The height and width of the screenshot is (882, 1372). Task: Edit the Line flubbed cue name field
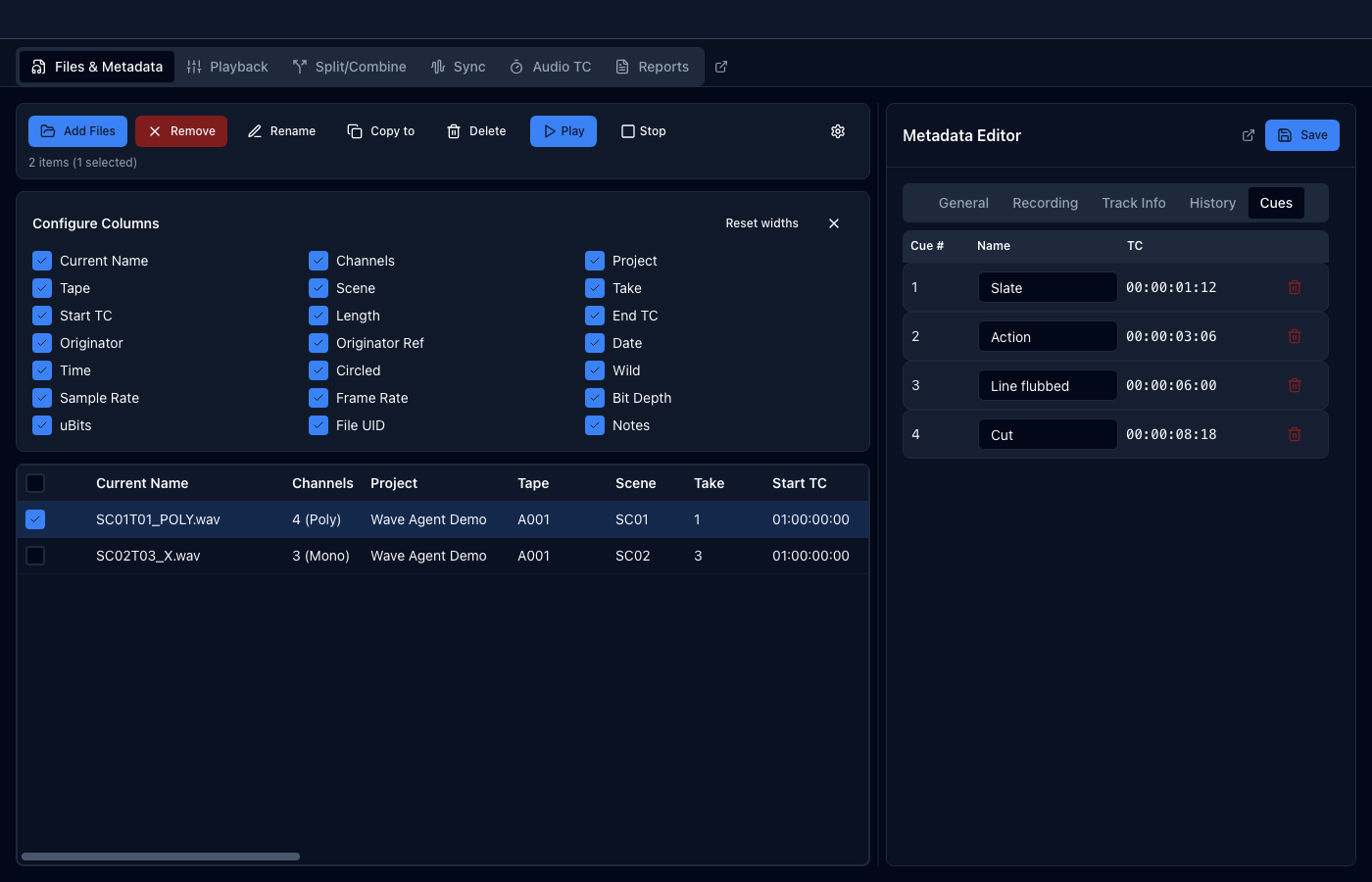1048,385
